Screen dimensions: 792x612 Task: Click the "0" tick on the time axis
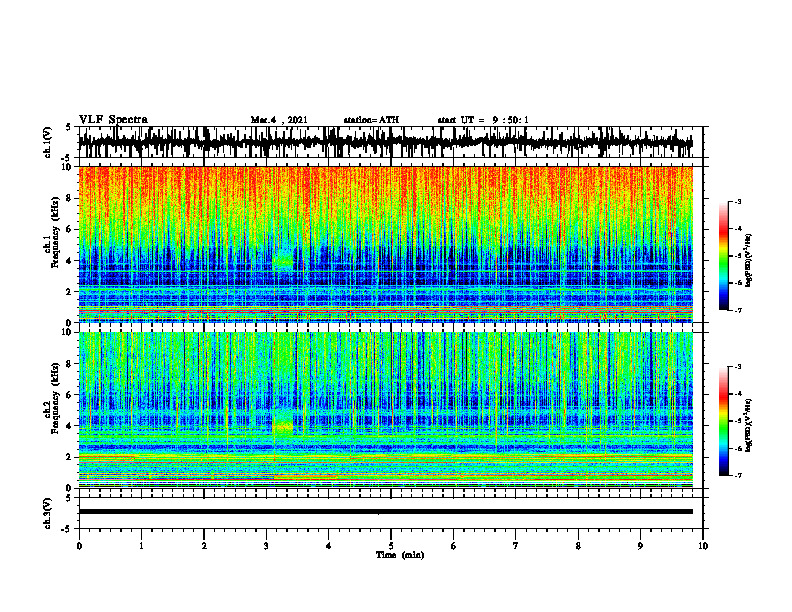[79, 546]
